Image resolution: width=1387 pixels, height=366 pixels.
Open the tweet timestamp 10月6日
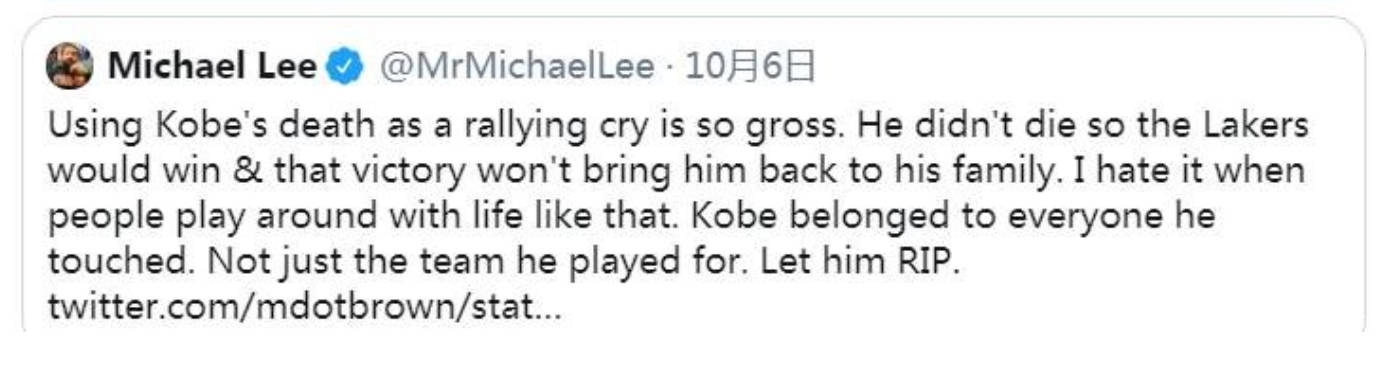tap(750, 68)
